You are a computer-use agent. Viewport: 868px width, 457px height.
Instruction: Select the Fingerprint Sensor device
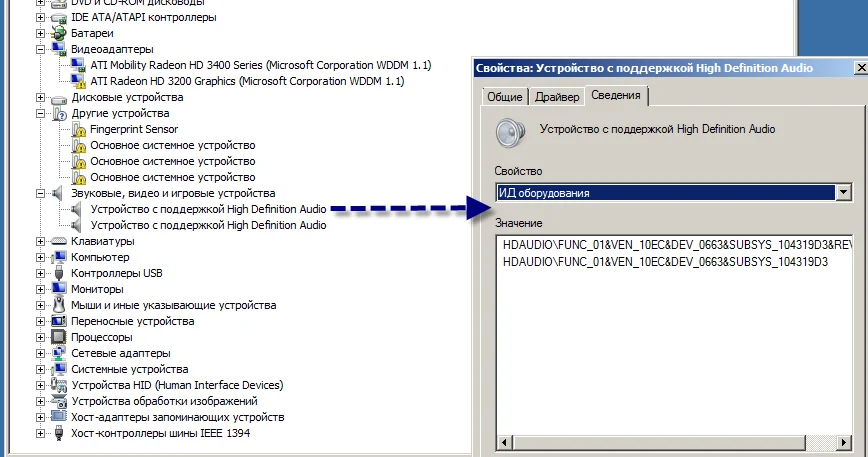134,129
